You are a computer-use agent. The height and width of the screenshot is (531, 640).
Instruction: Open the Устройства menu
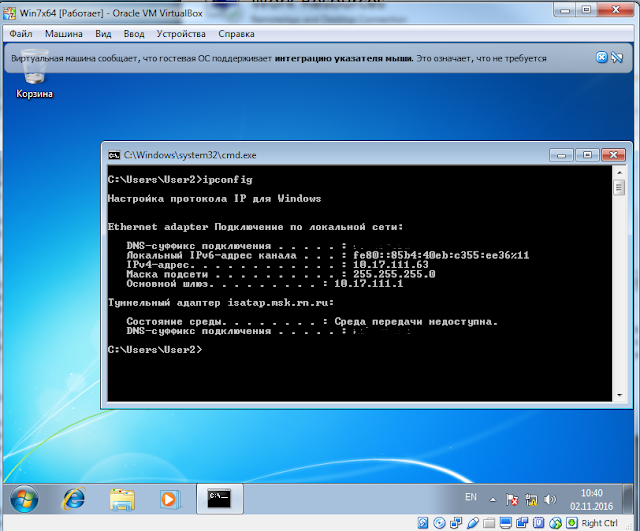[x=181, y=34]
